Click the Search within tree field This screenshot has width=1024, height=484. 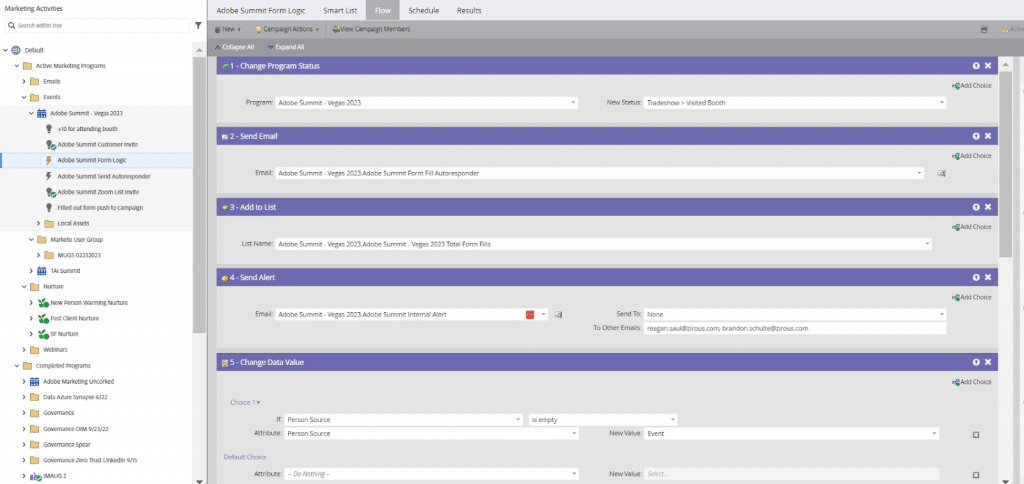(x=97, y=25)
